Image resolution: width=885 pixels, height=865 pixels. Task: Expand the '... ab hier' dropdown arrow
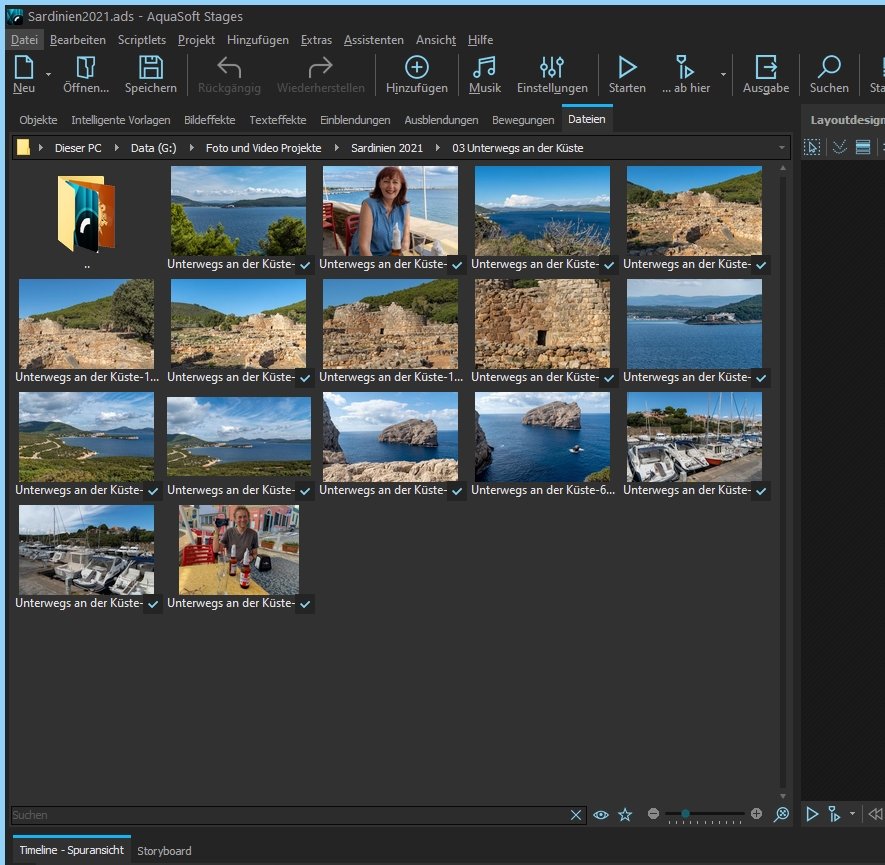coord(723,74)
